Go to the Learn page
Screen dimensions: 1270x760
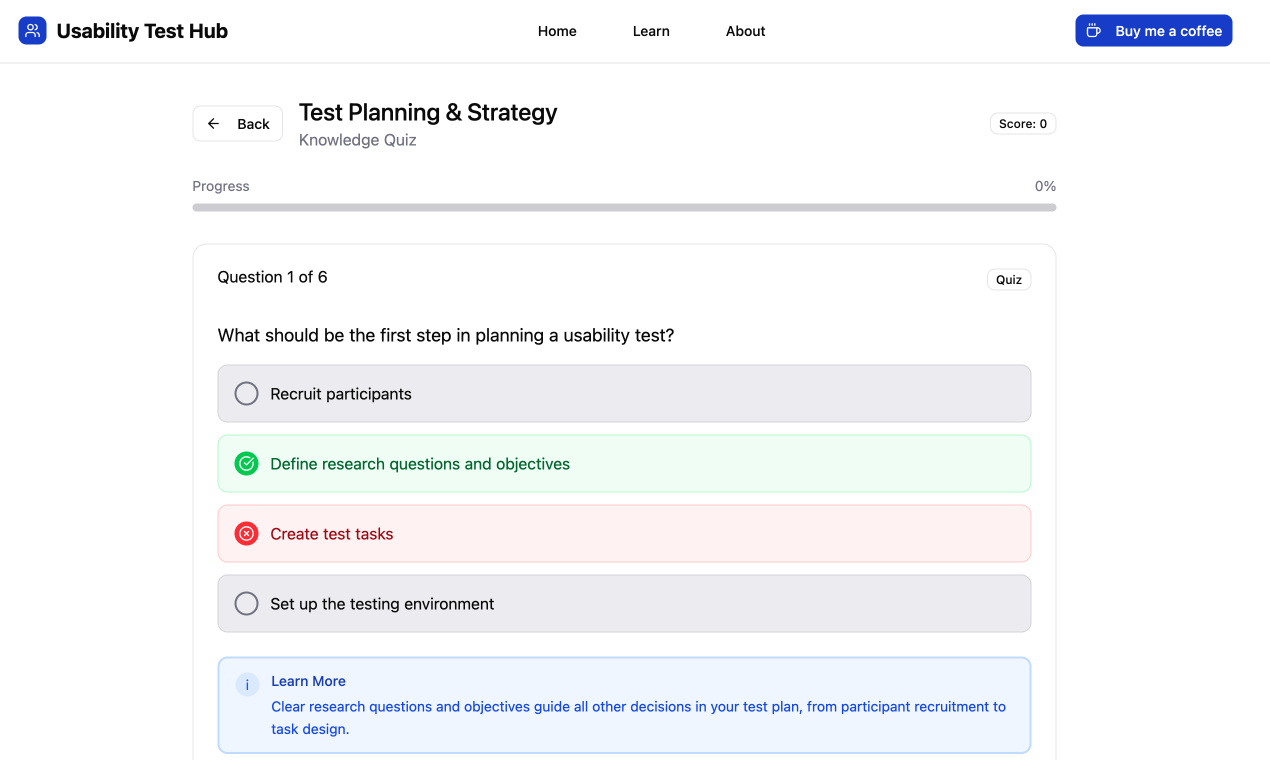tap(651, 31)
